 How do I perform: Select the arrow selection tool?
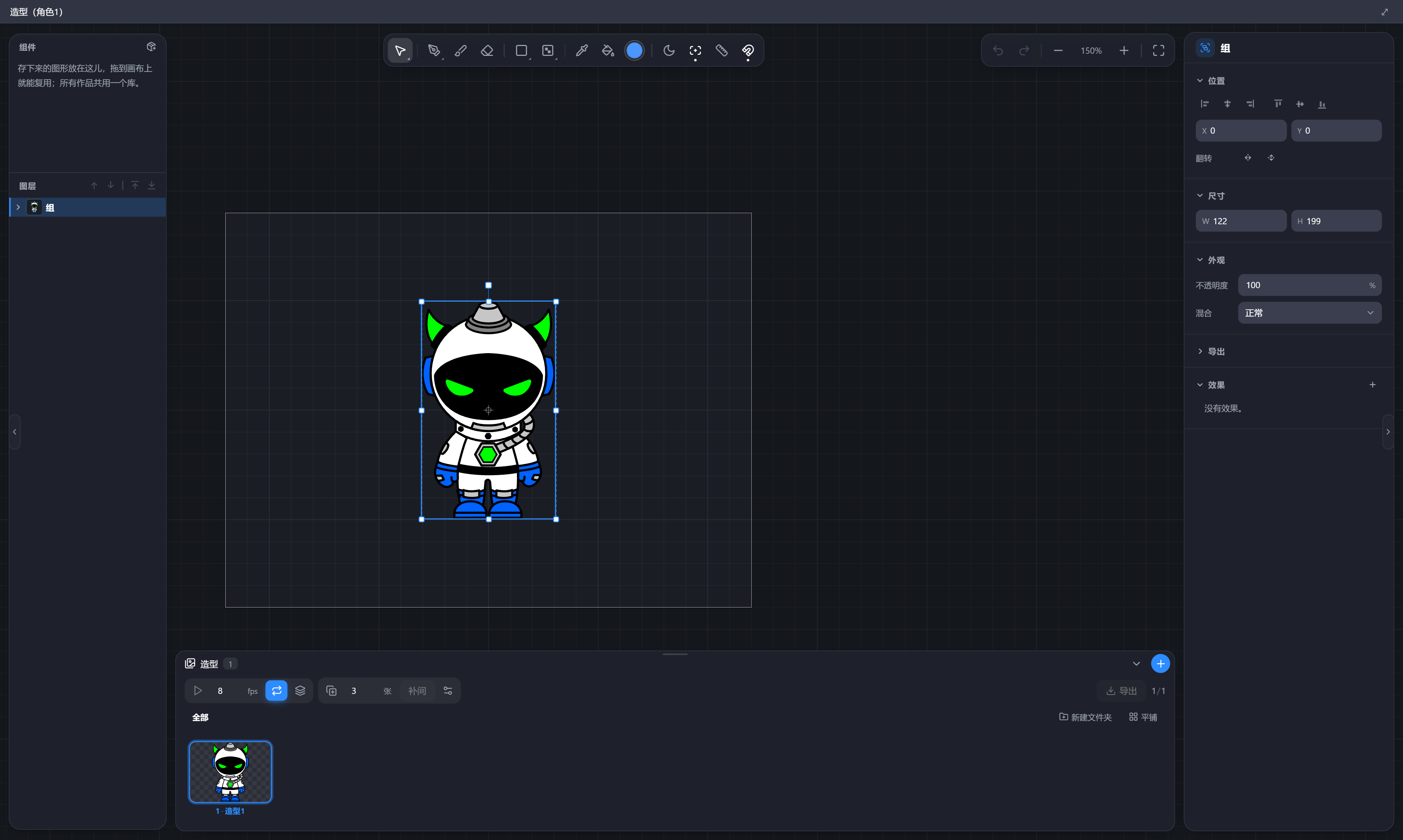[400, 51]
